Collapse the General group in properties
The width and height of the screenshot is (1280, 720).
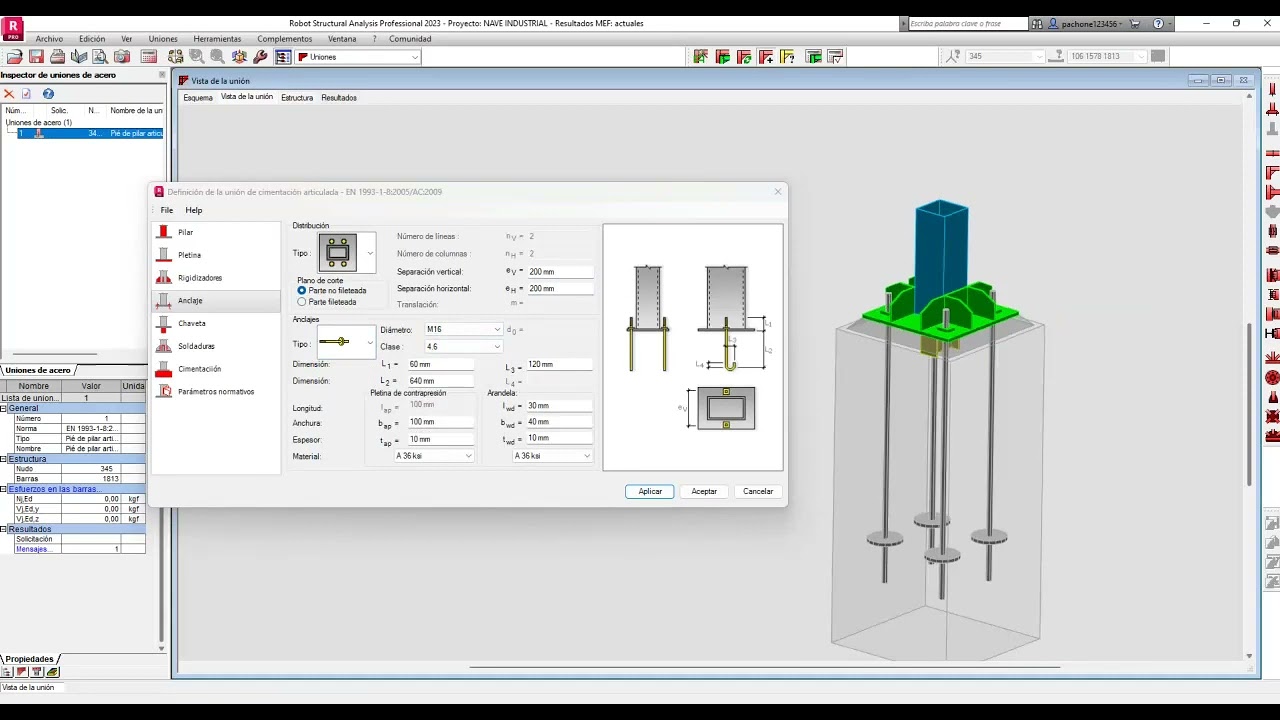tap(4, 408)
